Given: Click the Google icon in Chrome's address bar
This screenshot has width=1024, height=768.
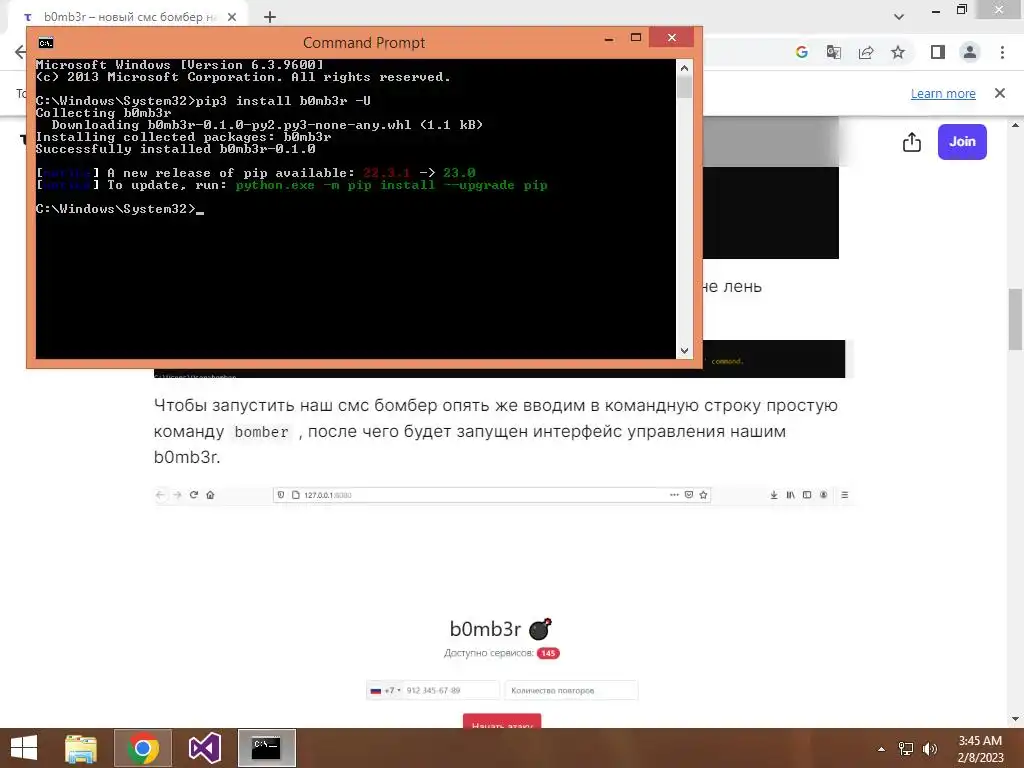Looking at the screenshot, I should tap(801, 52).
